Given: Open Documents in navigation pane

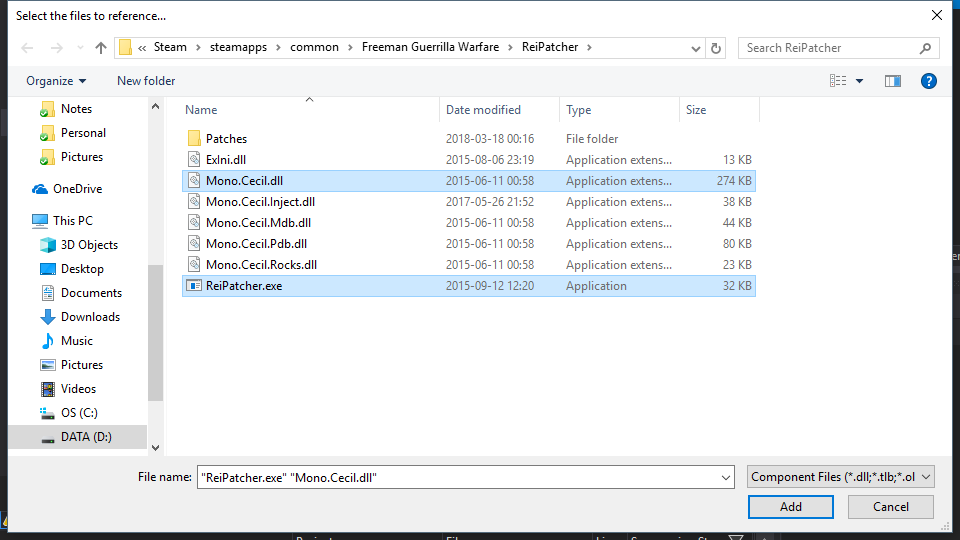Looking at the screenshot, I should pos(91,293).
